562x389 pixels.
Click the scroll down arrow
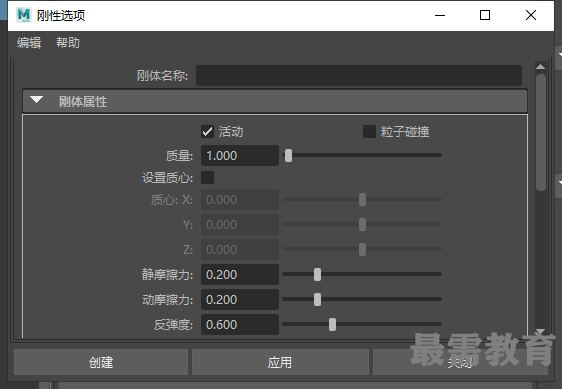click(540, 331)
